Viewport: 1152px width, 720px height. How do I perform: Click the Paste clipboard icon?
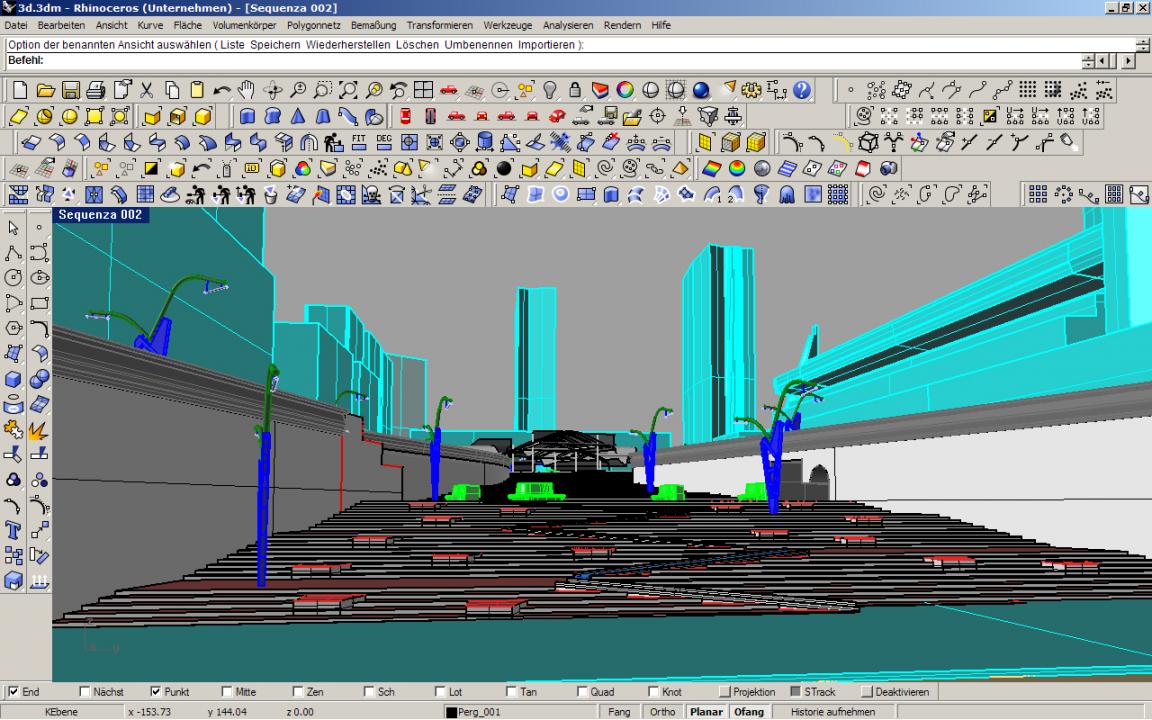coord(196,90)
